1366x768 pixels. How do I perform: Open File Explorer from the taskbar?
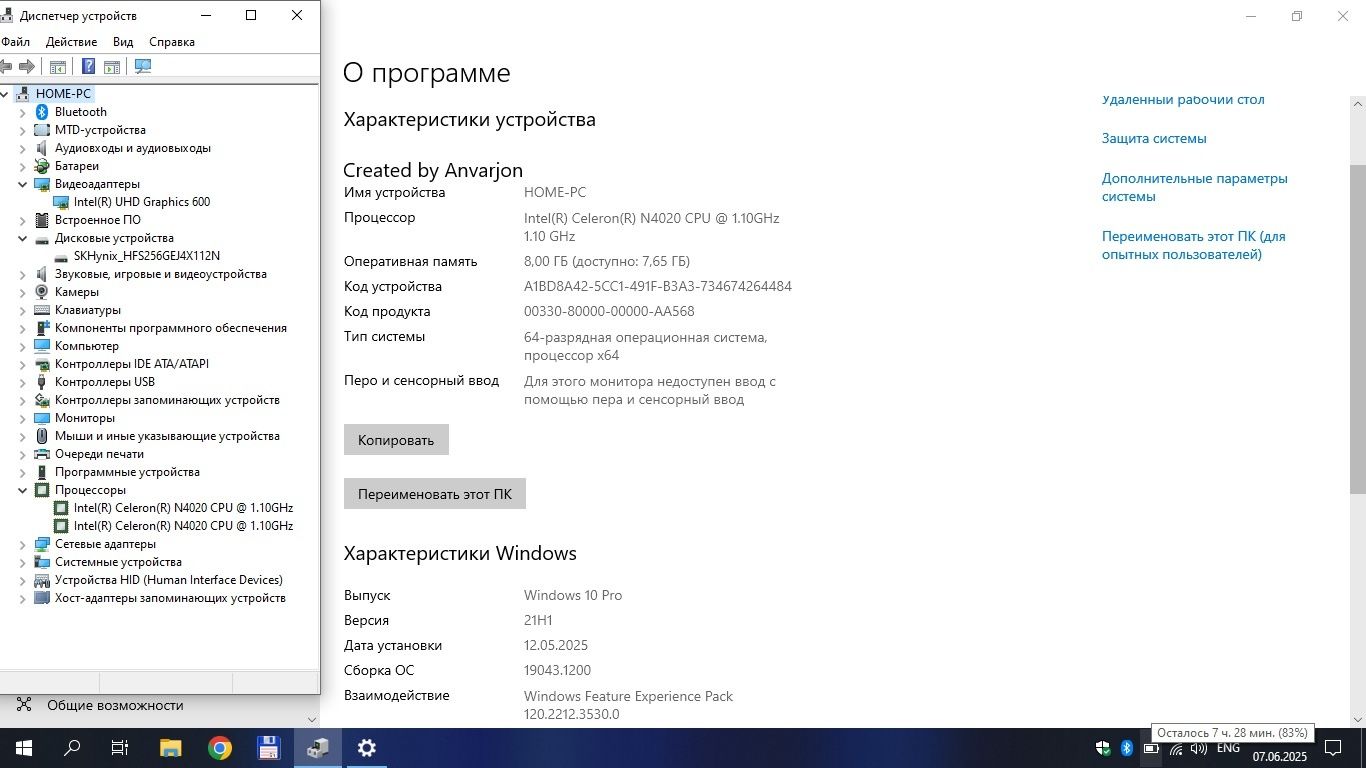(171, 748)
